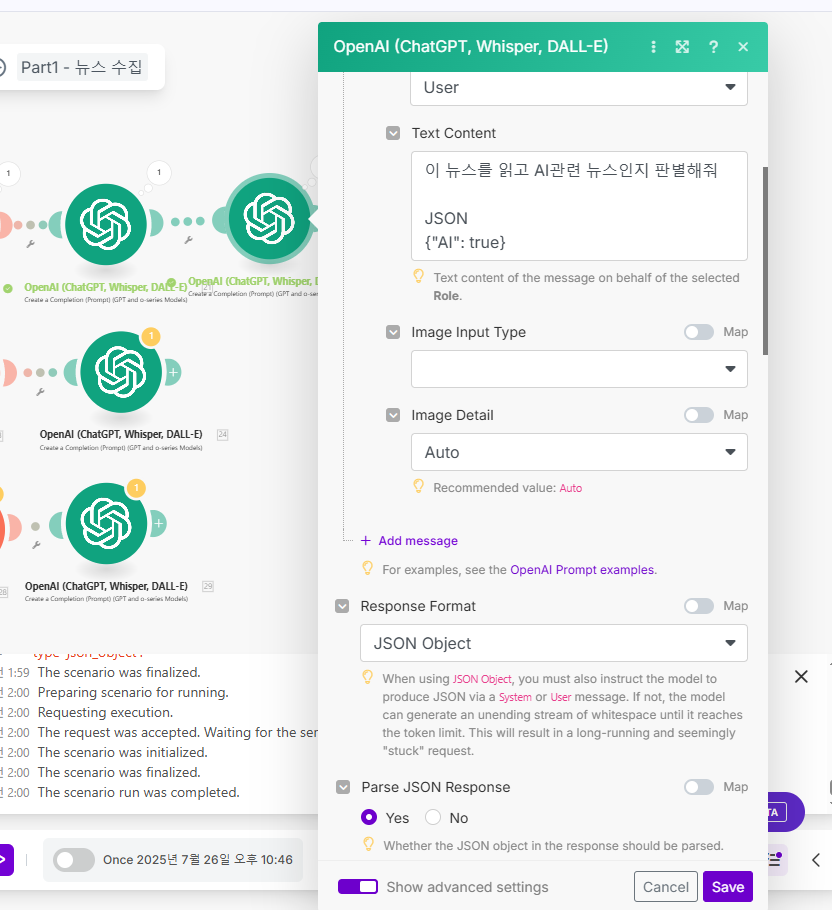Click wrench filter icon between top-row OpenAI modules

click(189, 240)
